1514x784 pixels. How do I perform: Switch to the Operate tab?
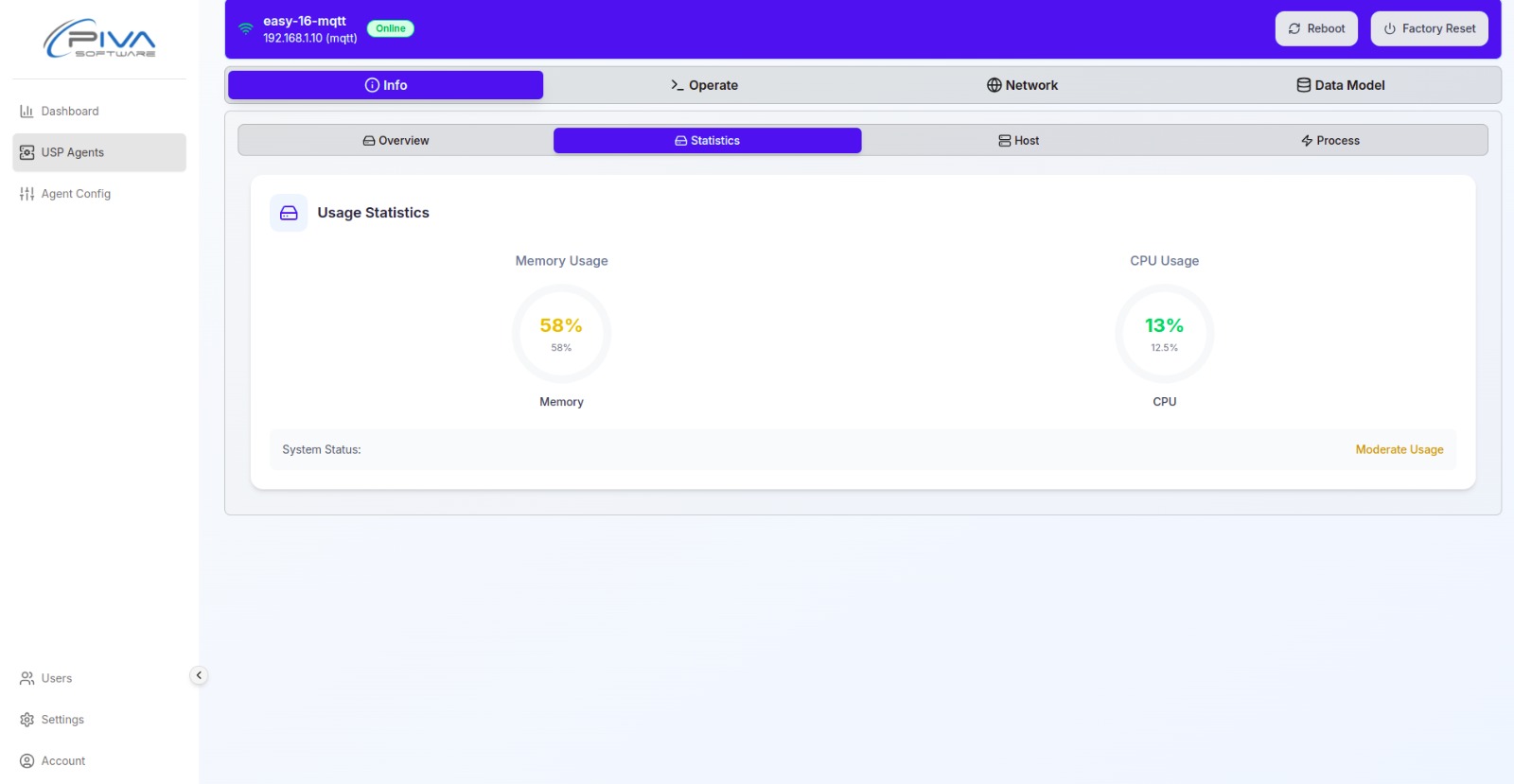pyautogui.click(x=704, y=85)
